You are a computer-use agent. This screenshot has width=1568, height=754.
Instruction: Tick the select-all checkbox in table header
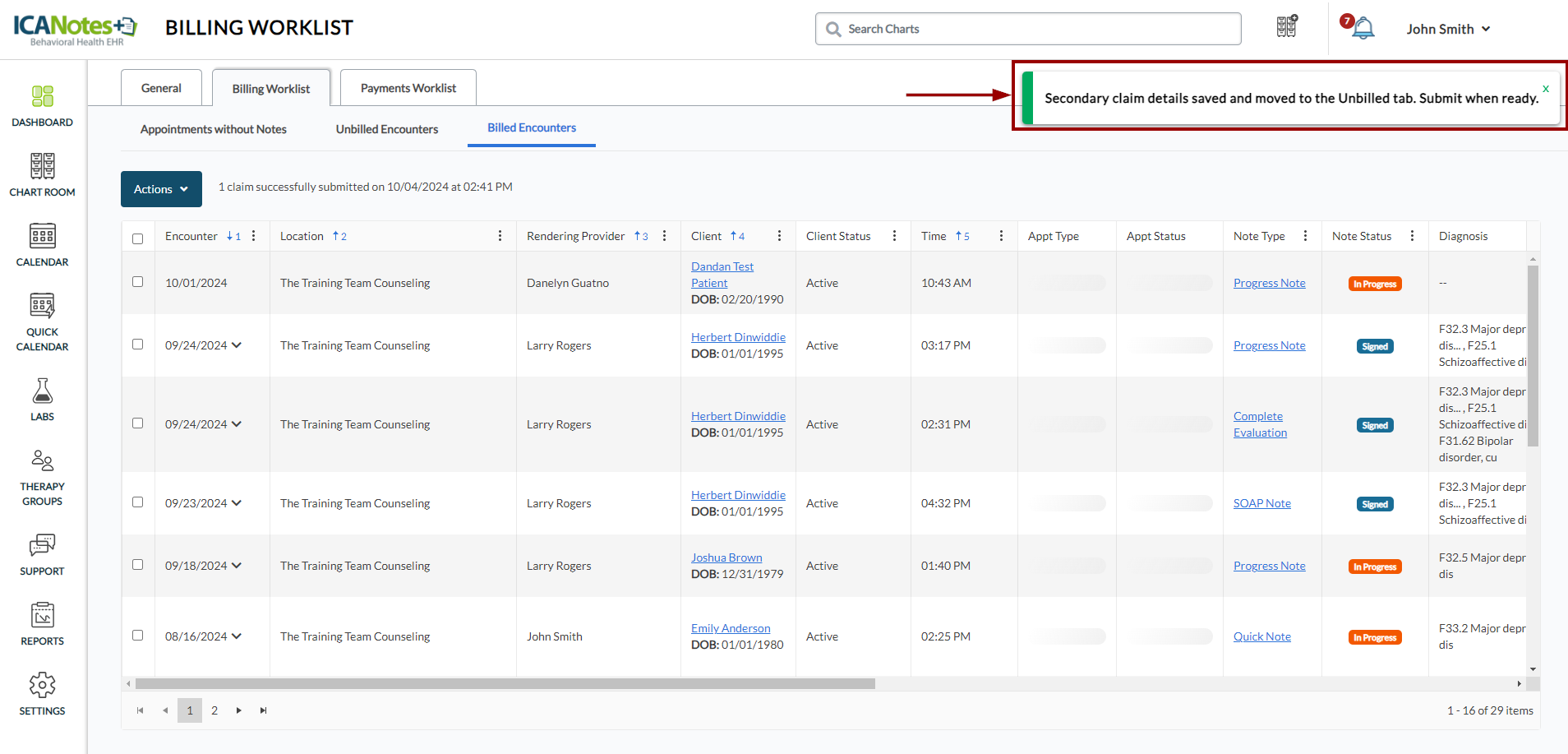138,238
